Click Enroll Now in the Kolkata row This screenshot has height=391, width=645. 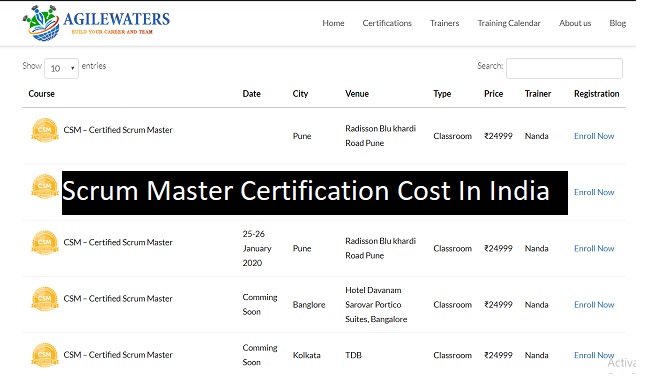[594, 355]
